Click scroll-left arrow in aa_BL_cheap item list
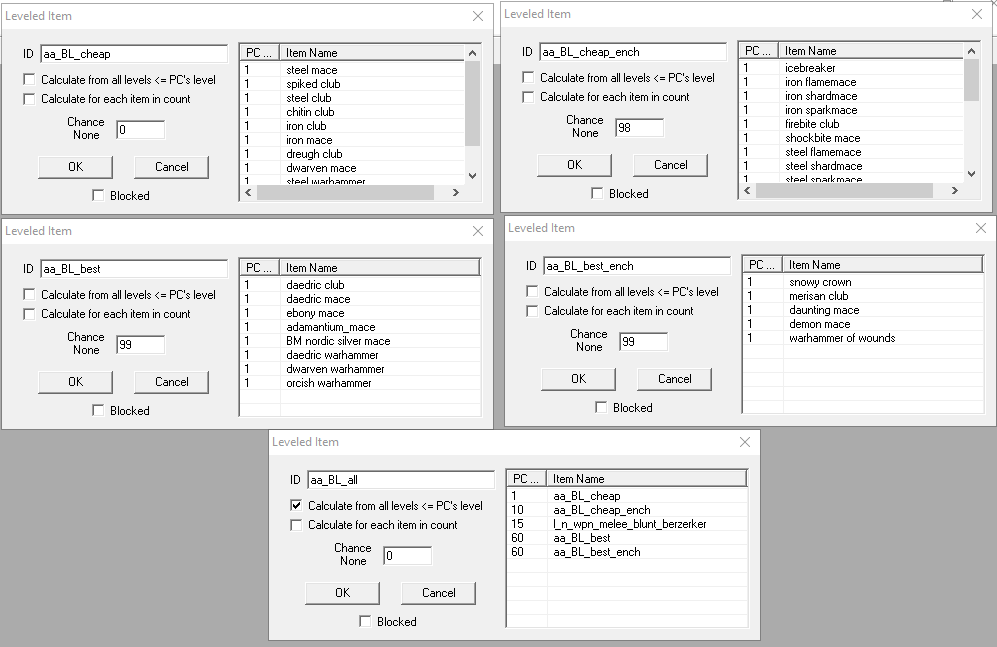 pos(248,193)
